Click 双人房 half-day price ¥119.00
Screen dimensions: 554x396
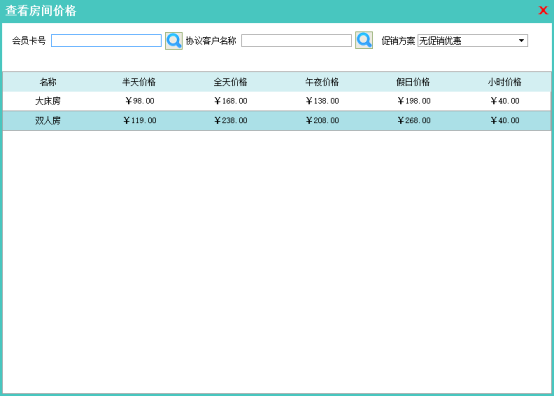click(x=140, y=120)
